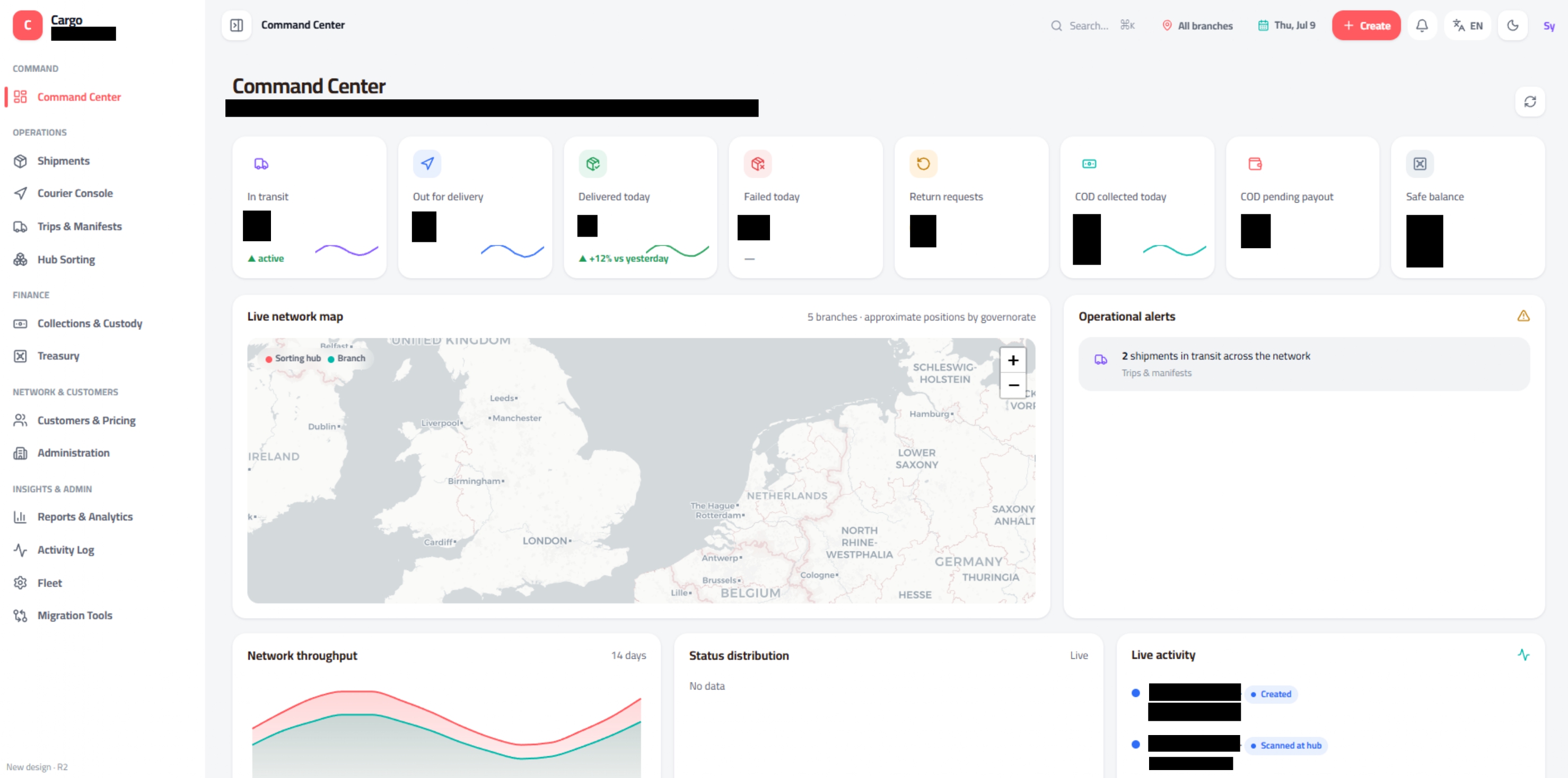1568x778 pixels.
Task: Click the Customers & Pricing people icon
Action: (x=20, y=420)
